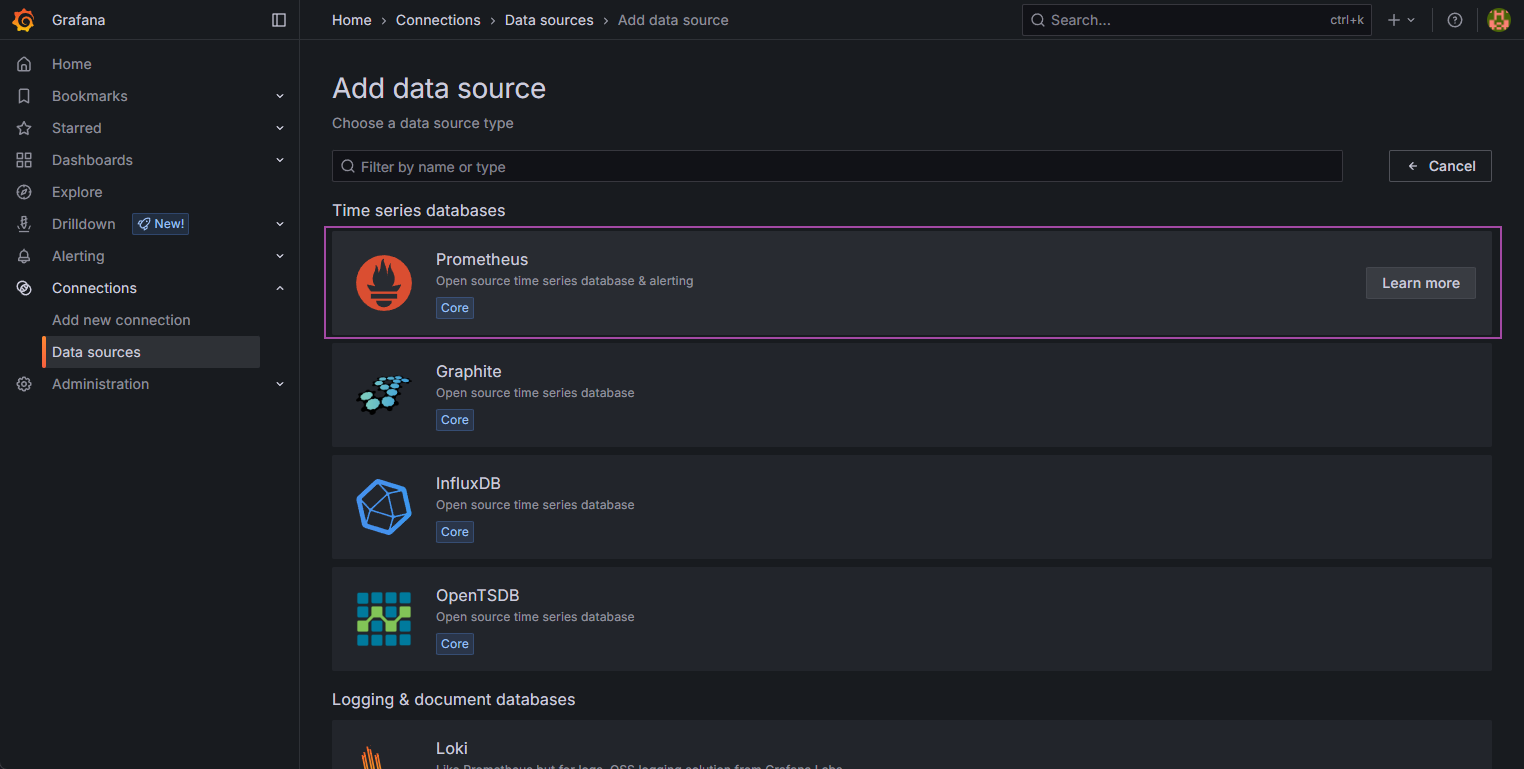The height and width of the screenshot is (769, 1524).
Task: Focus the Filter by name or type field
Action: (840, 166)
